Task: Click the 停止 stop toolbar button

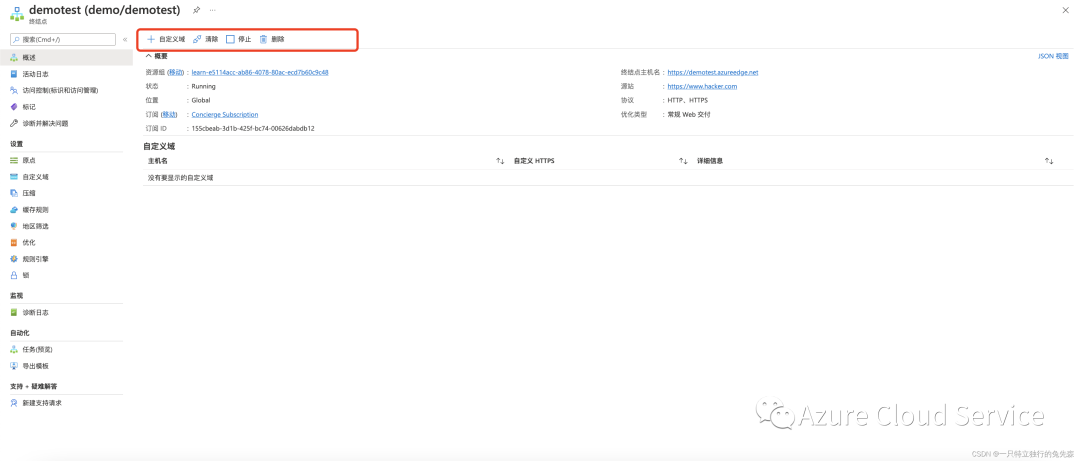Action: coord(238,39)
